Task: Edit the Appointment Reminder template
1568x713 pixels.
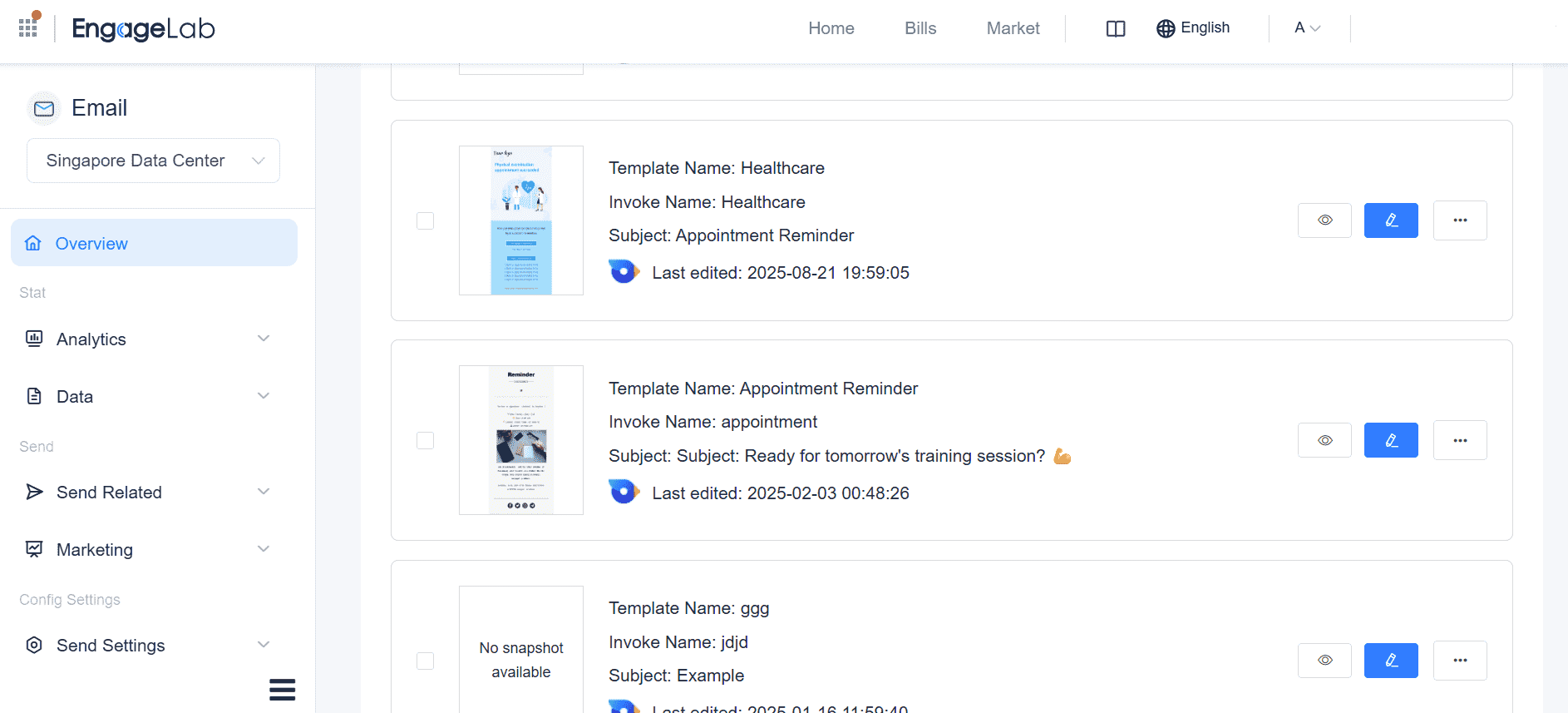Action: pos(1391,440)
